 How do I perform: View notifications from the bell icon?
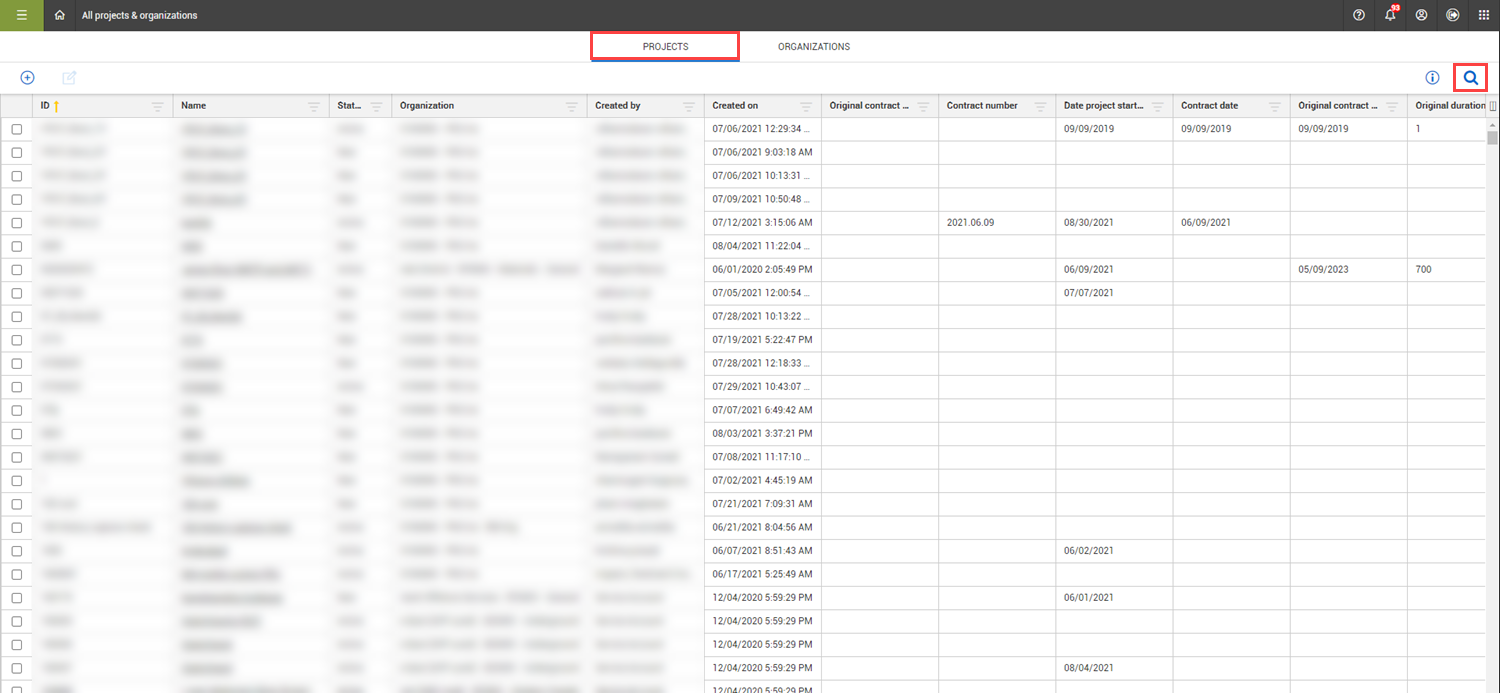pyautogui.click(x=1390, y=15)
